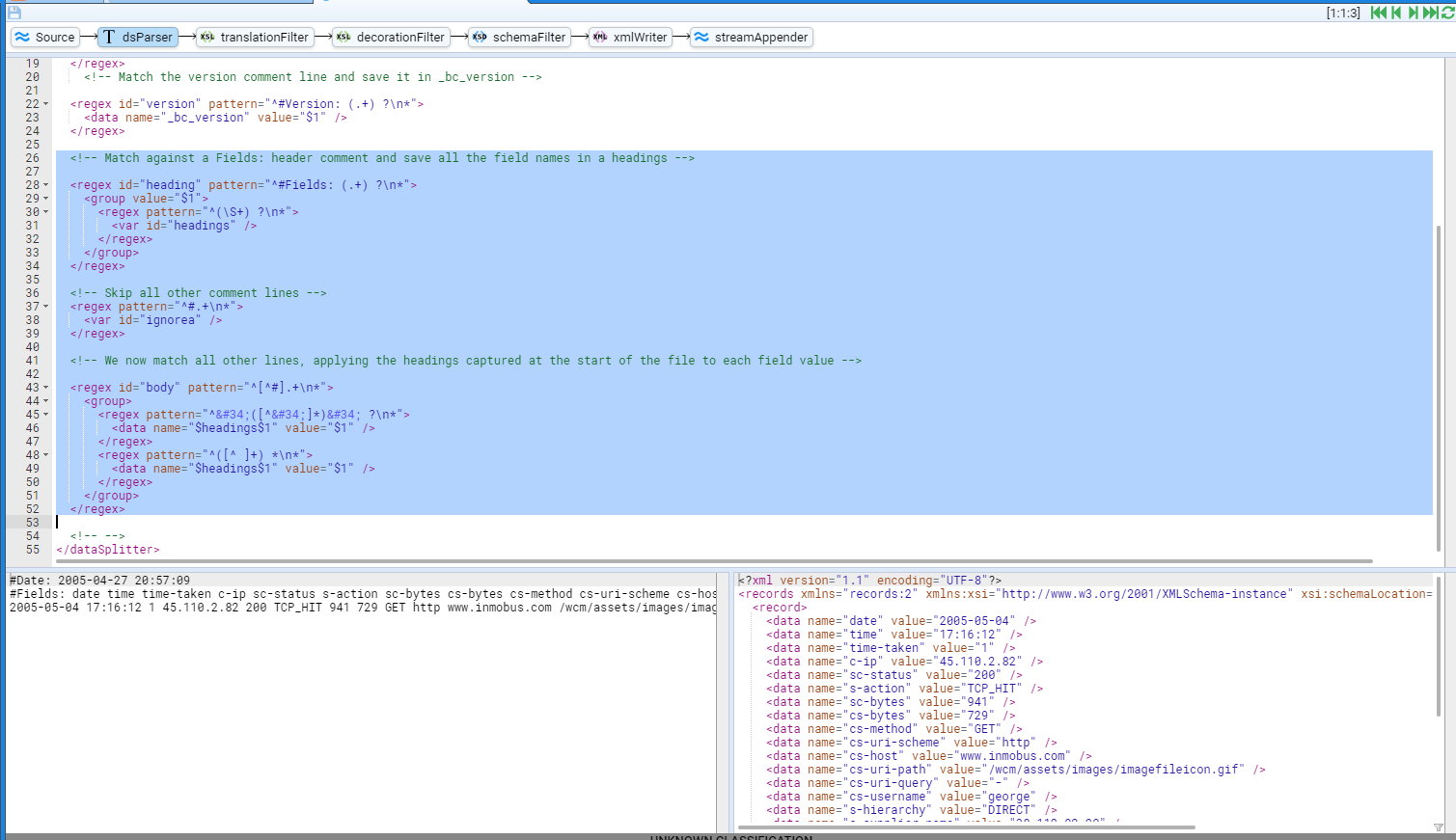Step forward one record
This screenshot has height=840, width=1456.
click(x=1413, y=13)
